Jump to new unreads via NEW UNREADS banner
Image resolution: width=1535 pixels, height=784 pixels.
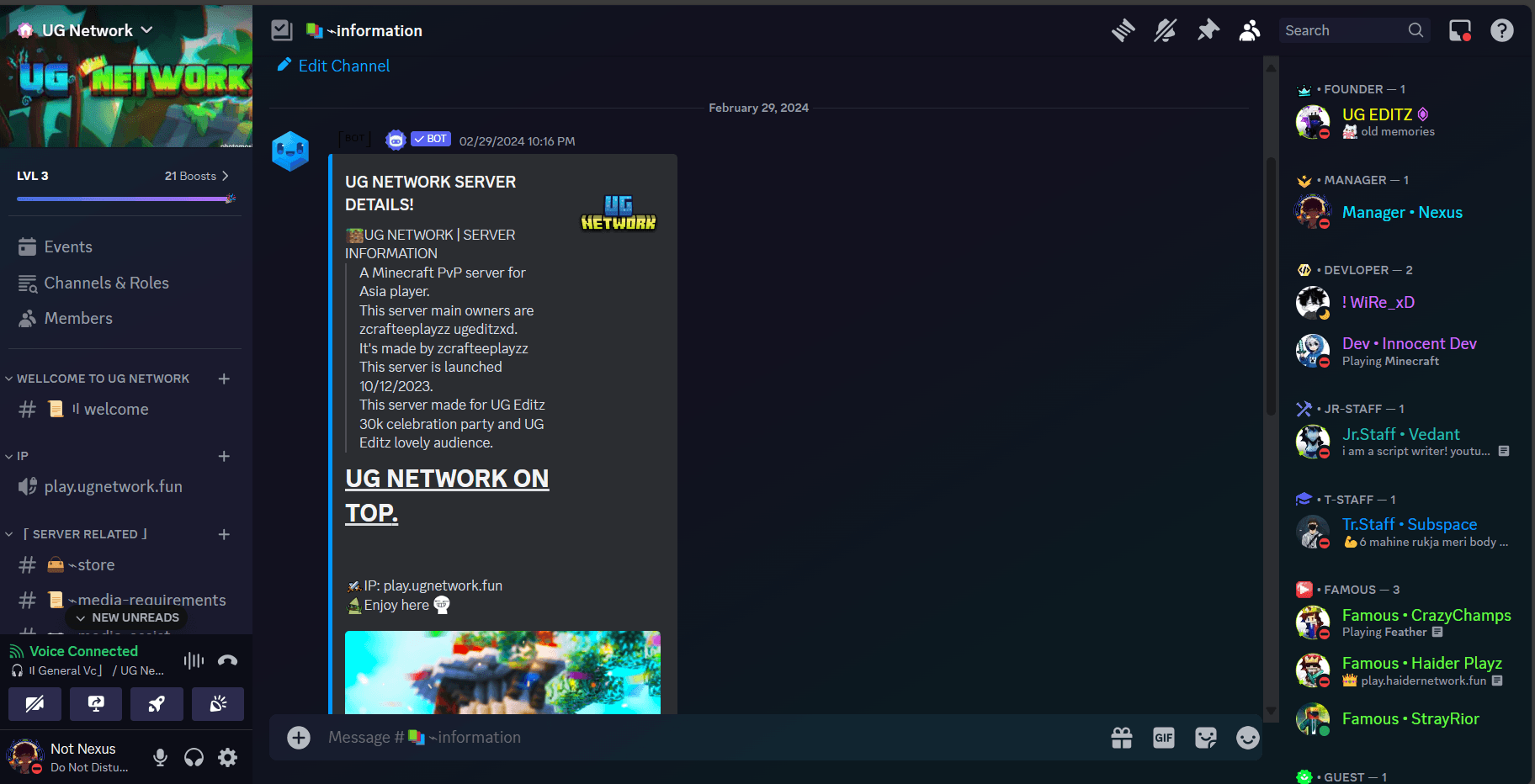[126, 617]
